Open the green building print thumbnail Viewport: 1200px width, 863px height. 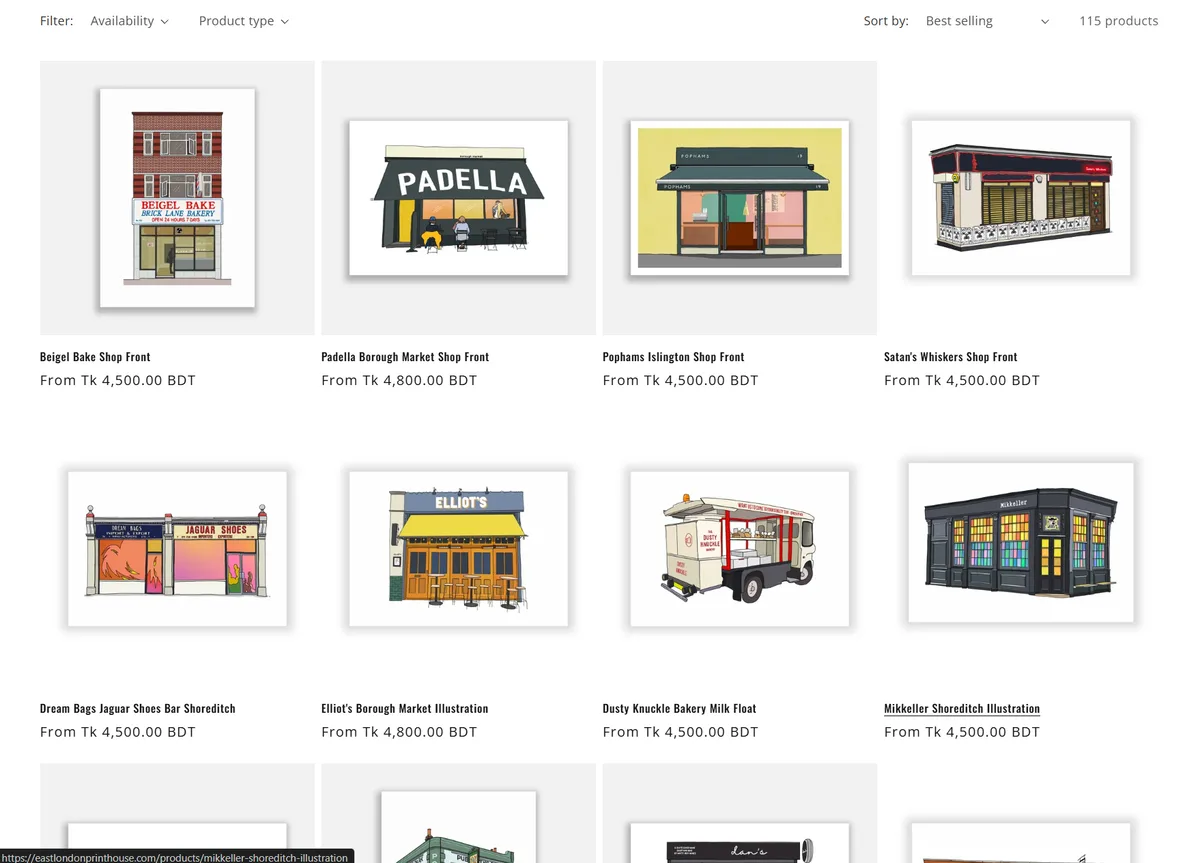458,813
